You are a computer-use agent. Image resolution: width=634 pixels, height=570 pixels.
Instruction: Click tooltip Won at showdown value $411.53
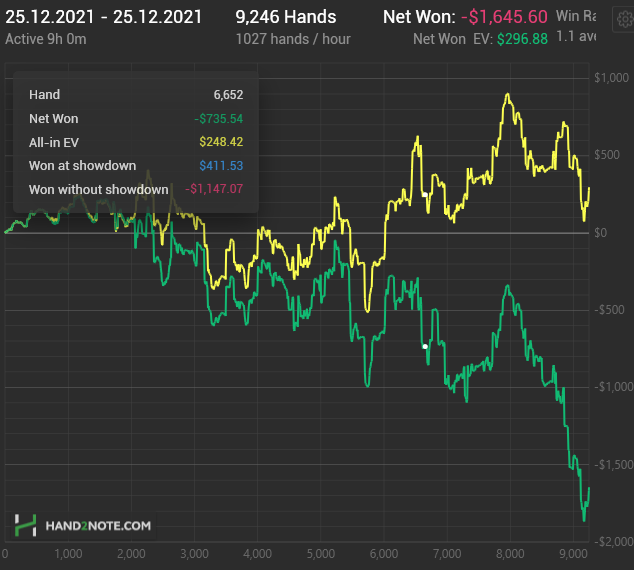(x=221, y=166)
